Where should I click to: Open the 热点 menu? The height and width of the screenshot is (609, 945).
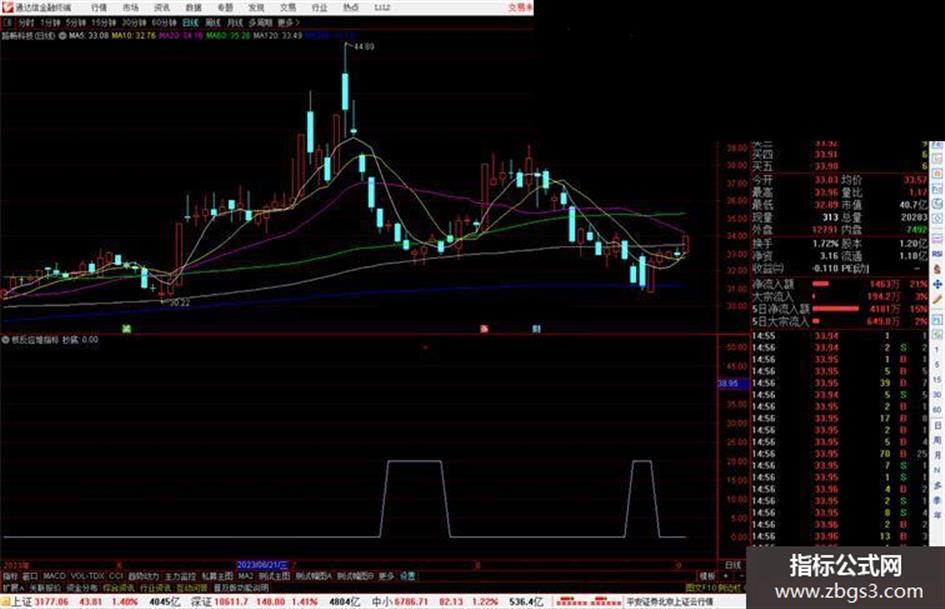(351, 8)
